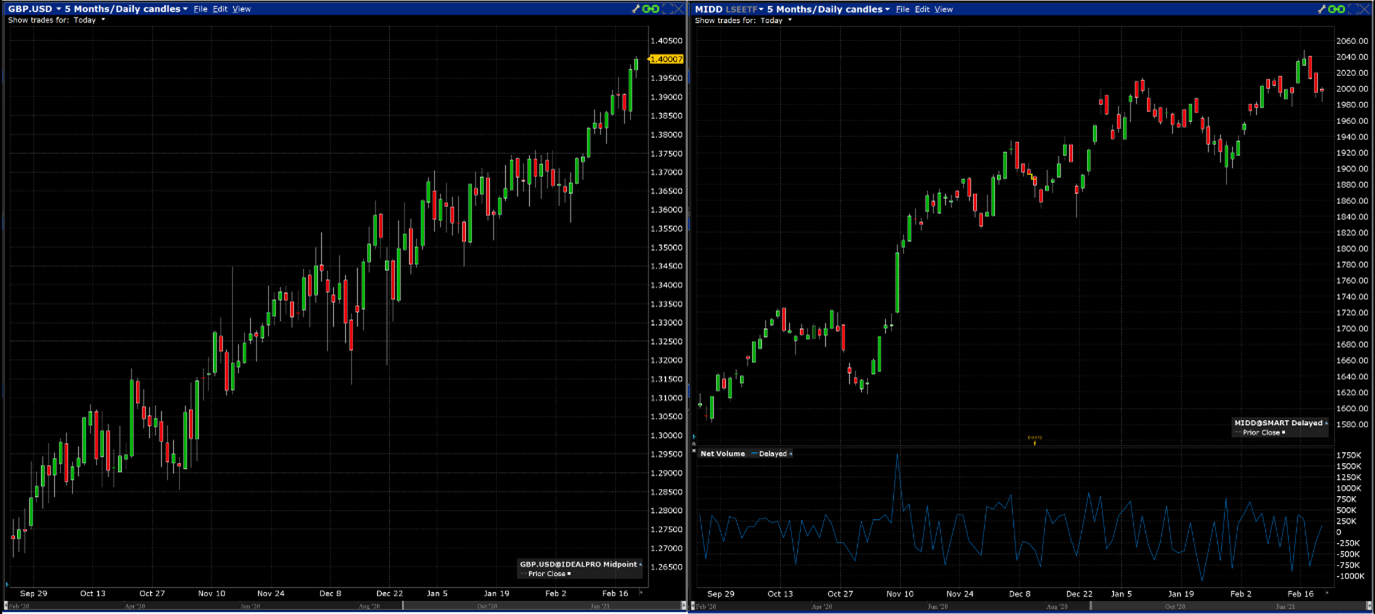Viewport: 1375px width, 614px height.
Task: Click the yellow 1.40007 current price label
Action: click(665, 60)
